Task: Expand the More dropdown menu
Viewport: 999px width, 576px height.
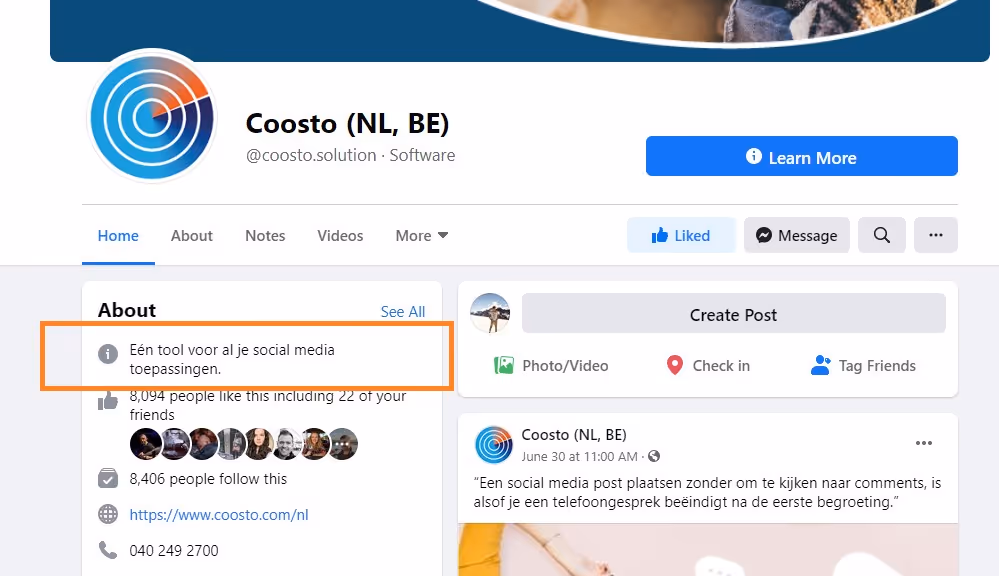Action: pos(422,236)
